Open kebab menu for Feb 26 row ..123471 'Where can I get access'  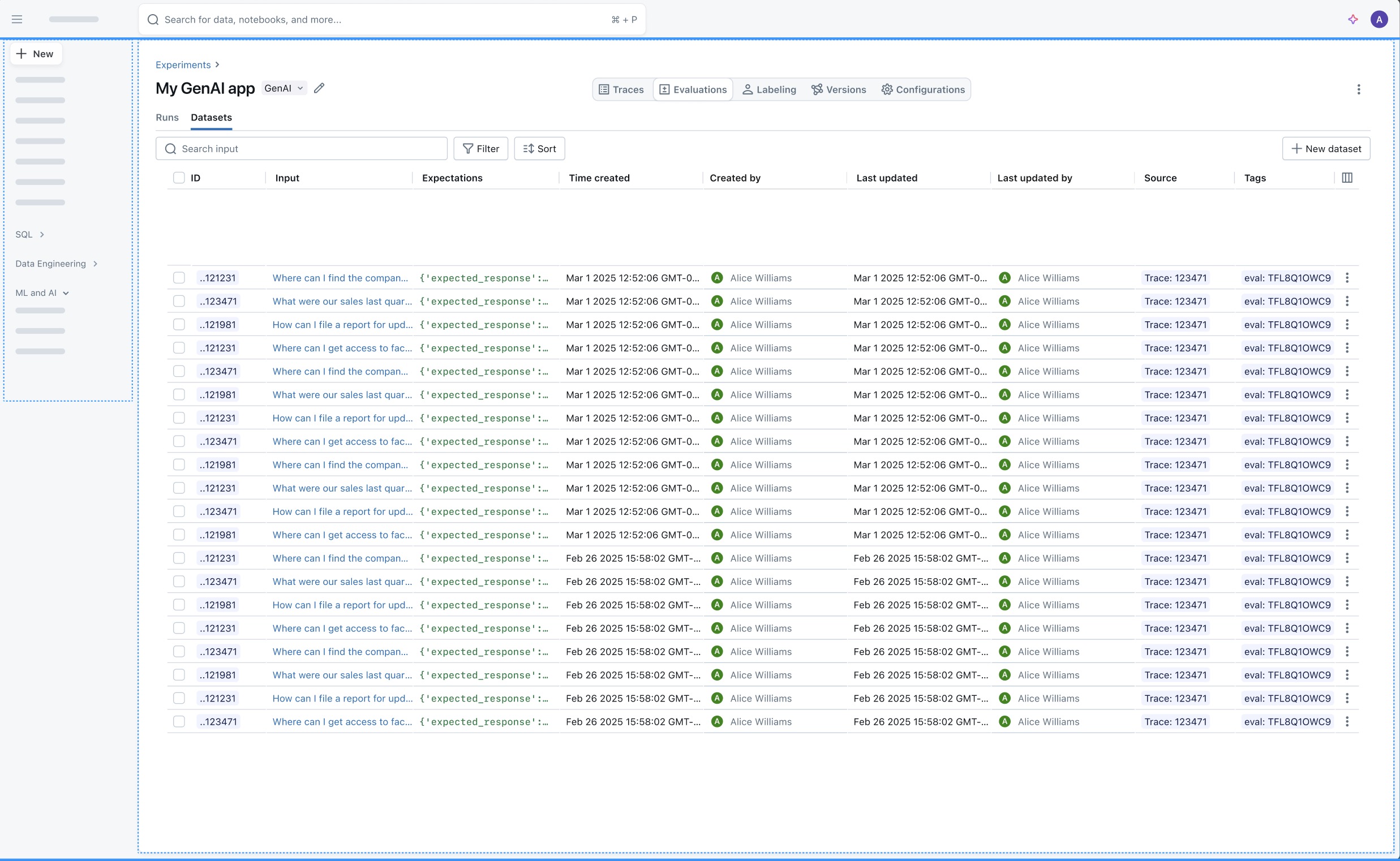coord(1347,721)
